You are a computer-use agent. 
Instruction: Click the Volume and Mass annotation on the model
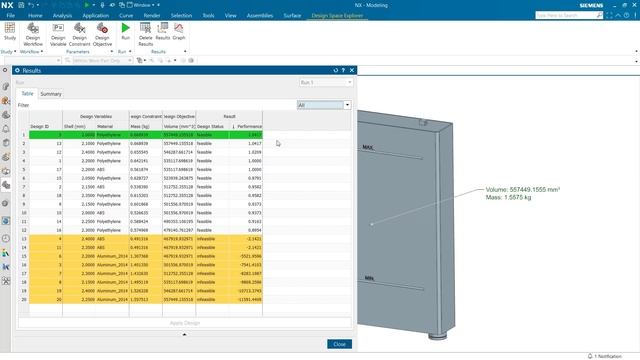click(522, 193)
